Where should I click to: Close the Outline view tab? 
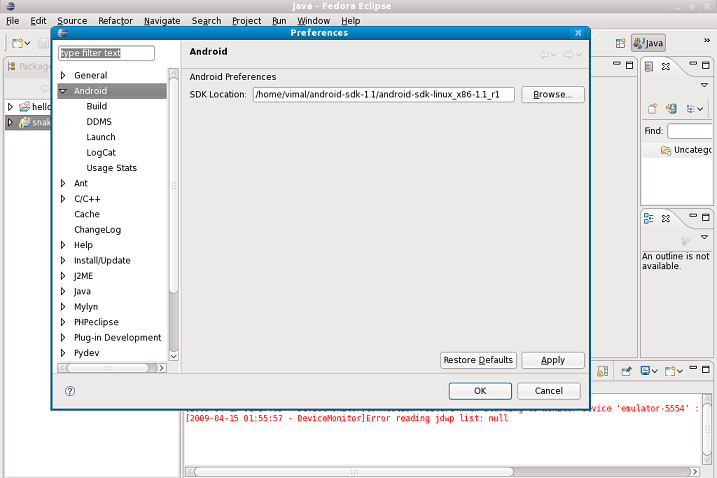[666, 219]
